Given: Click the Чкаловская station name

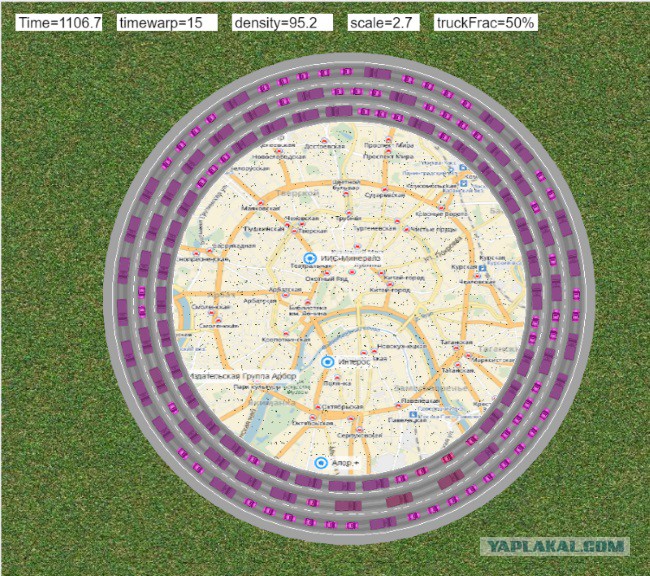Looking at the screenshot, I should 477,282.
